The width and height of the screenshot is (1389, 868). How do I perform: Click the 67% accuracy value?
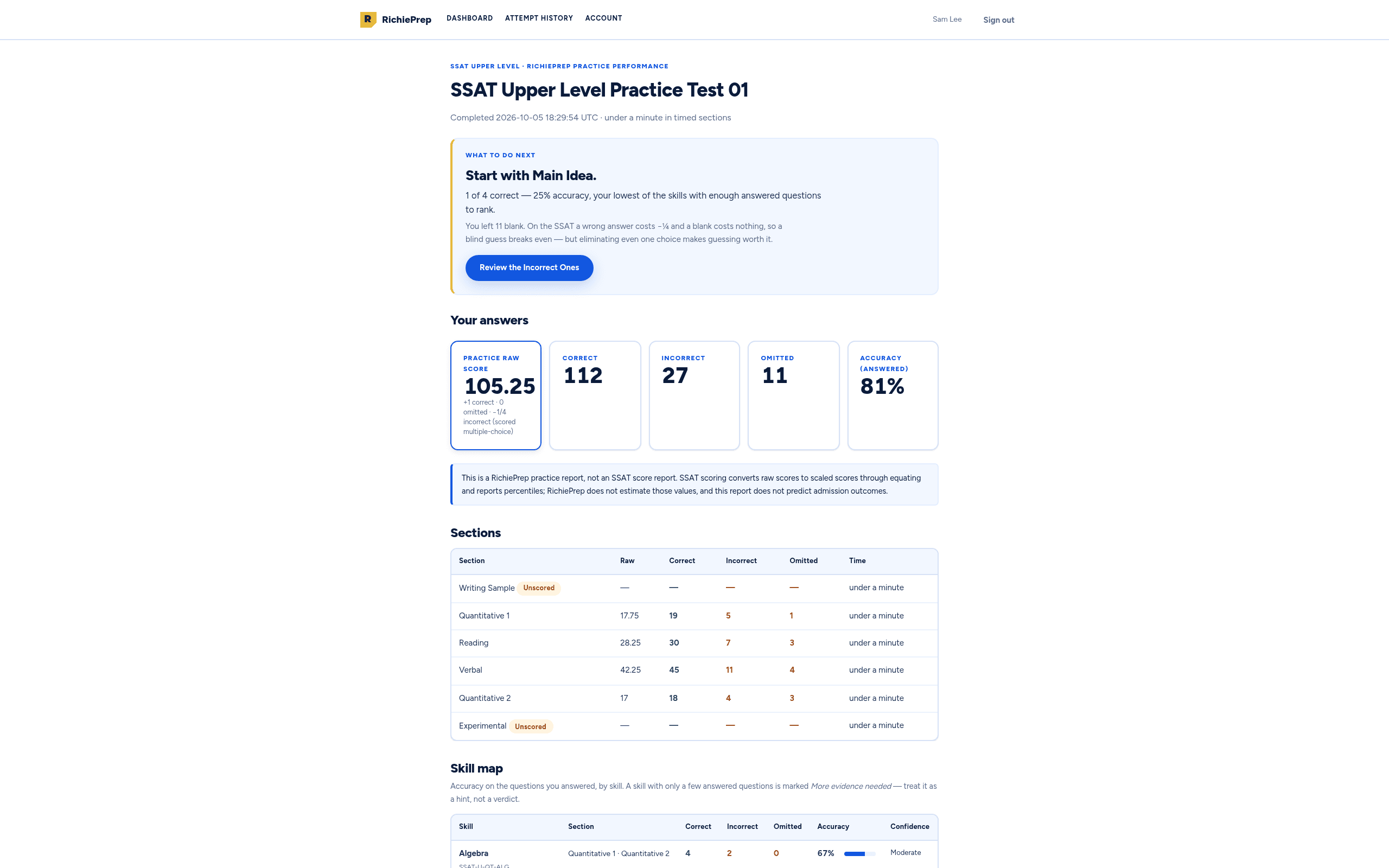pos(825,854)
